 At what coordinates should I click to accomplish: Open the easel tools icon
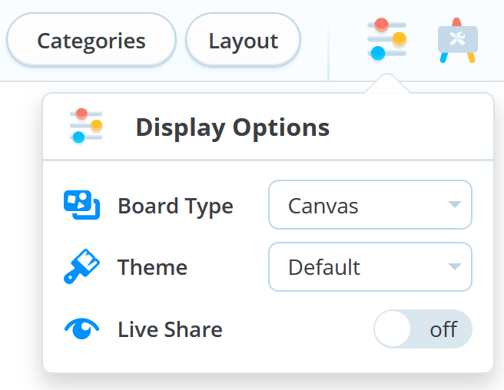pos(458,41)
